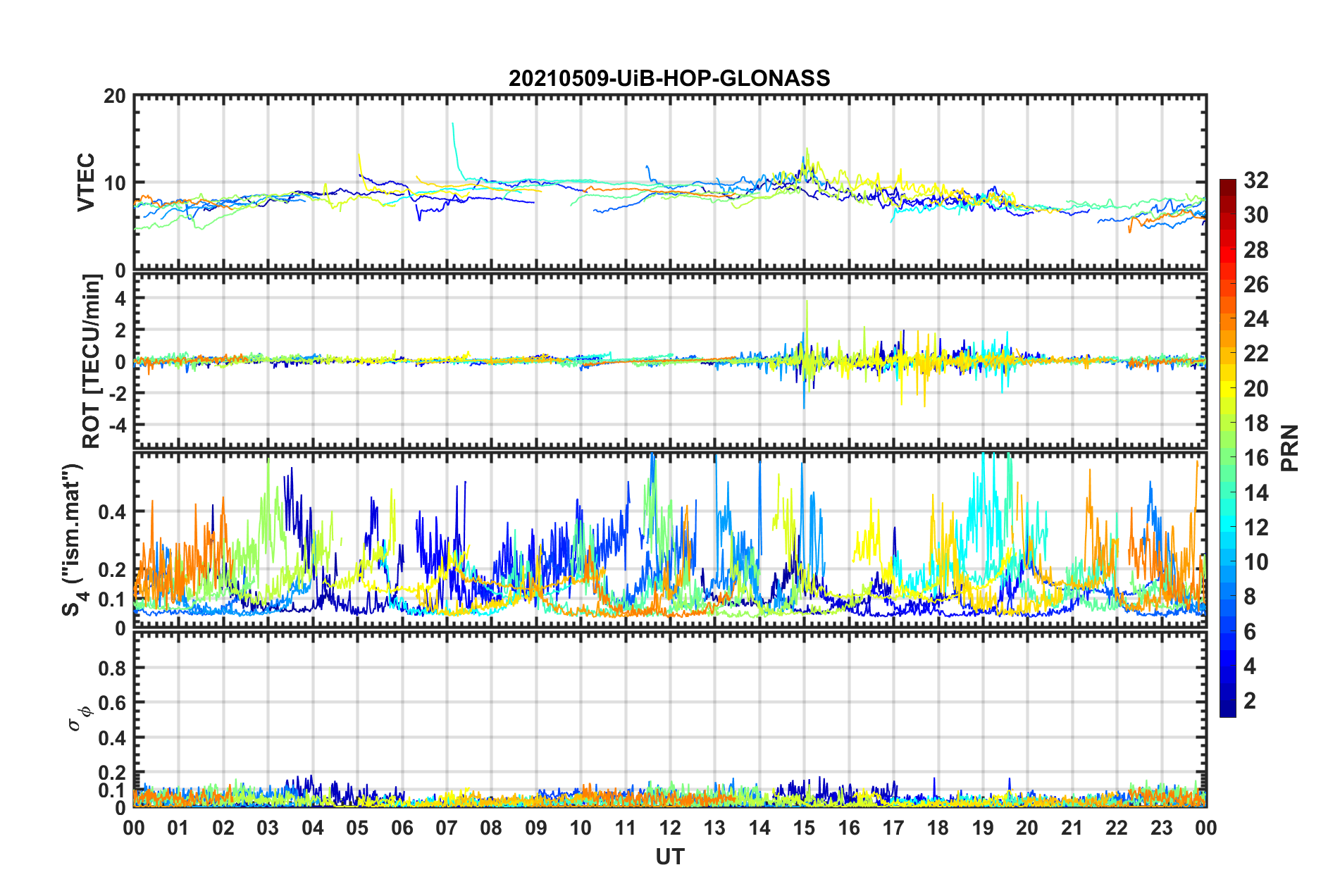
Task: Select colorbar tick label 8
Action: pyautogui.click(x=1250, y=597)
